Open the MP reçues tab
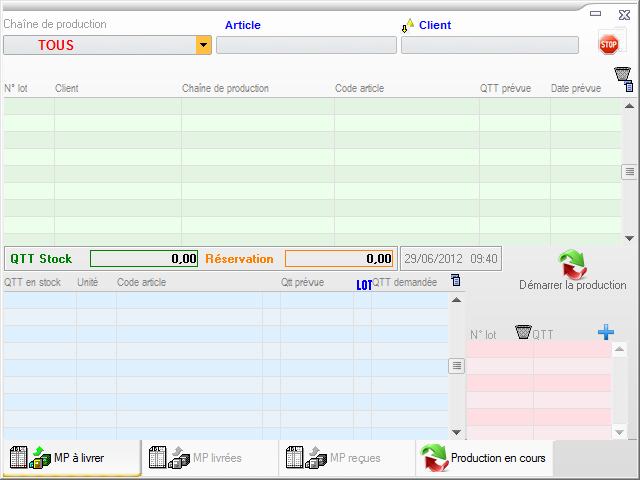 tap(347, 458)
